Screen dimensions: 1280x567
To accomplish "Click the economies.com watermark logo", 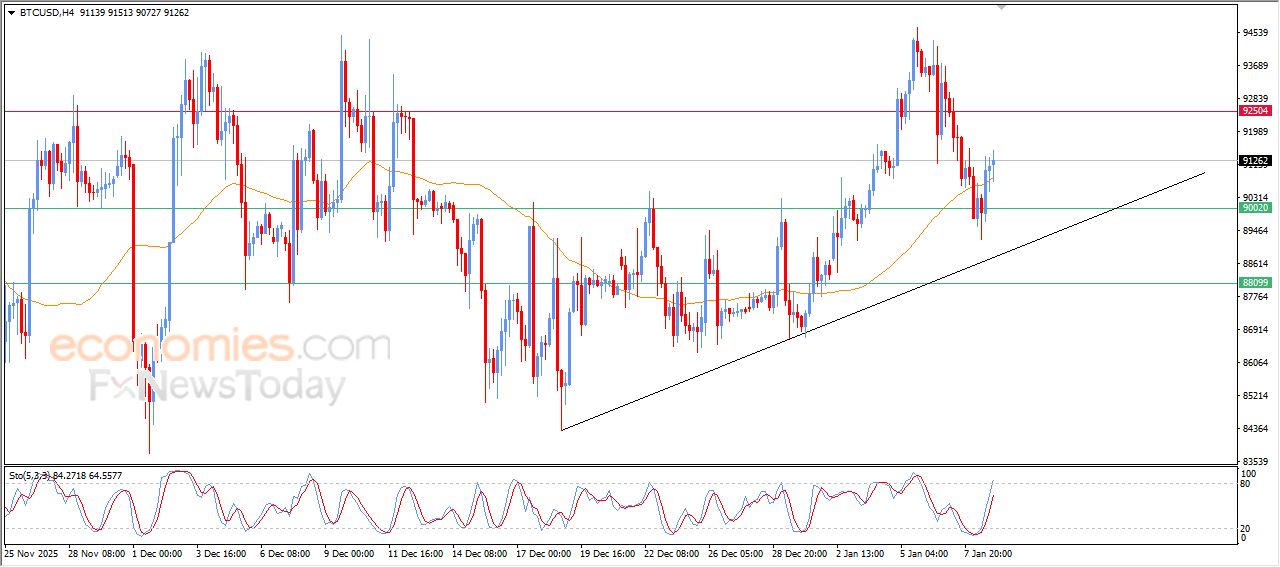I will pos(220,347).
